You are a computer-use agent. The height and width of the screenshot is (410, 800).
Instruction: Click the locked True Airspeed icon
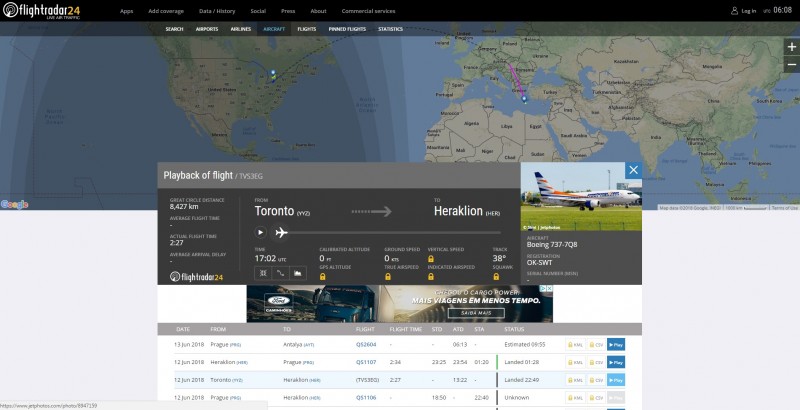tap(388, 276)
